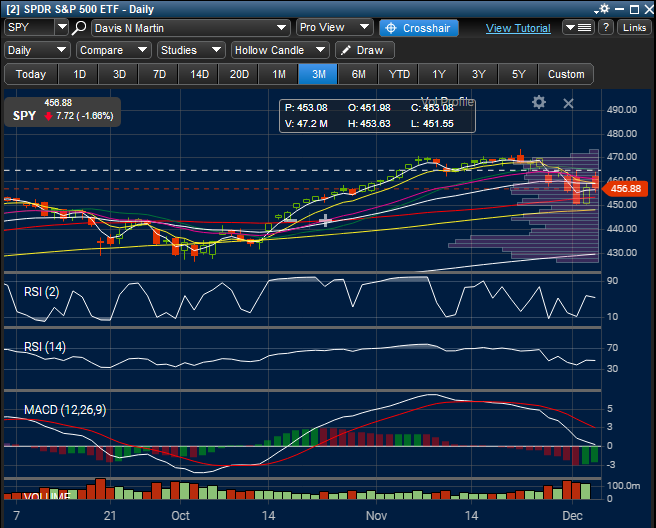Click the Links button
The width and height of the screenshot is (656, 528).
[x=634, y=28]
